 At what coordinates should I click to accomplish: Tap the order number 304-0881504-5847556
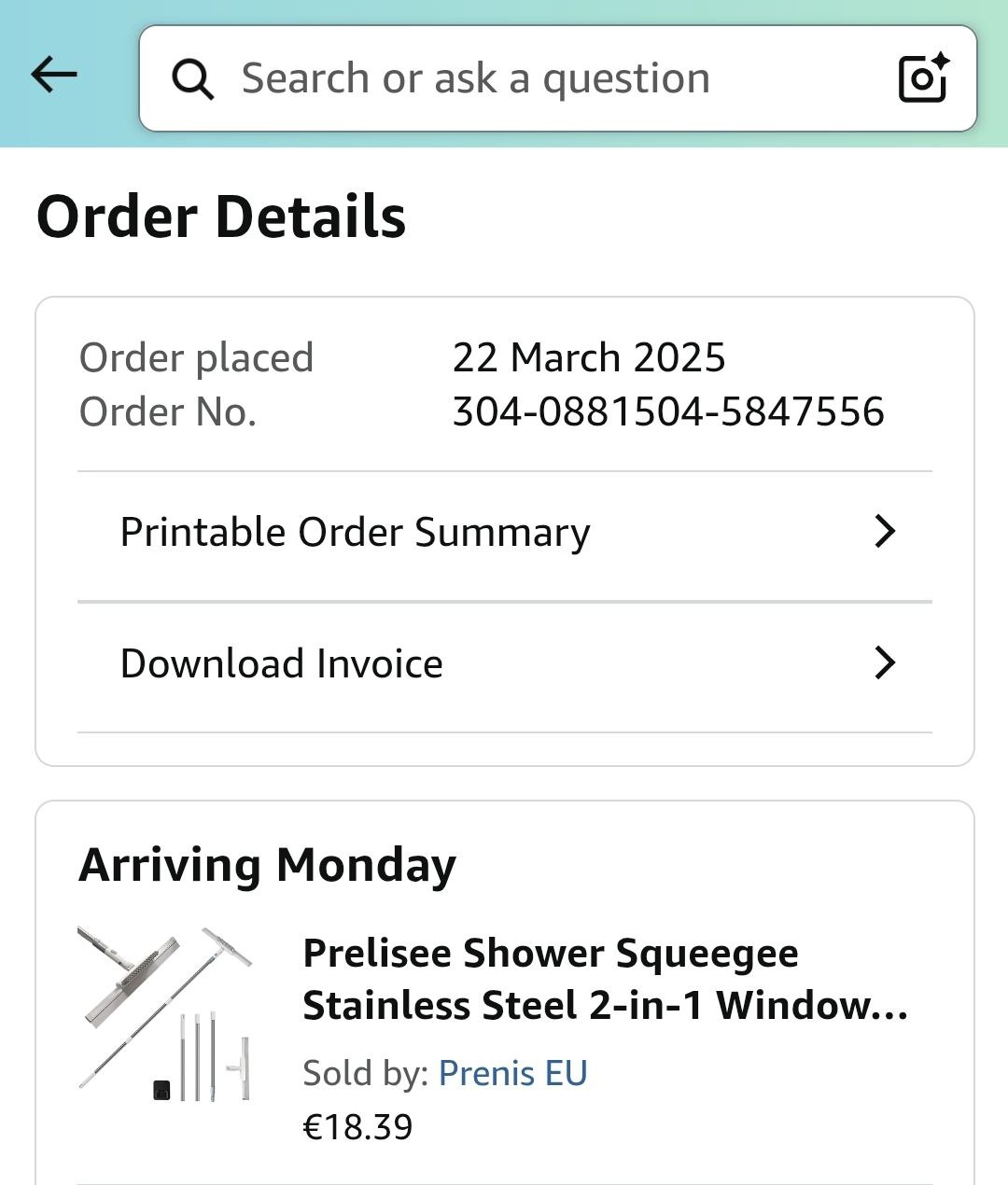pyautogui.click(x=668, y=411)
